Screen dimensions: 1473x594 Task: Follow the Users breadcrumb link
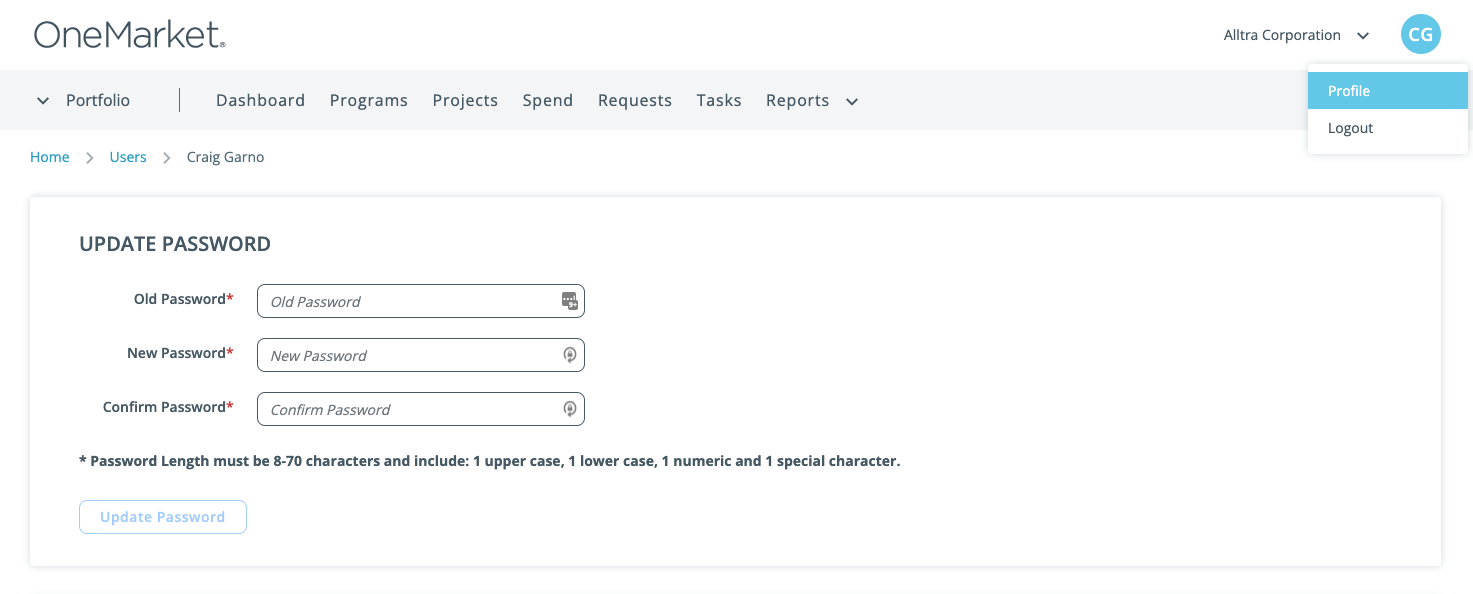pyautogui.click(x=128, y=157)
